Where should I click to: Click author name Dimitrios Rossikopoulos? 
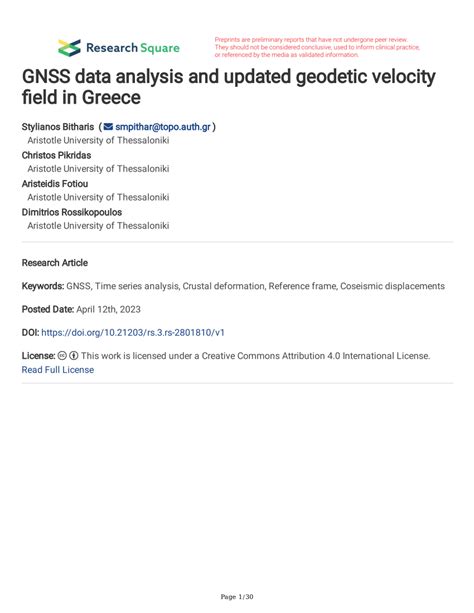(72, 212)
